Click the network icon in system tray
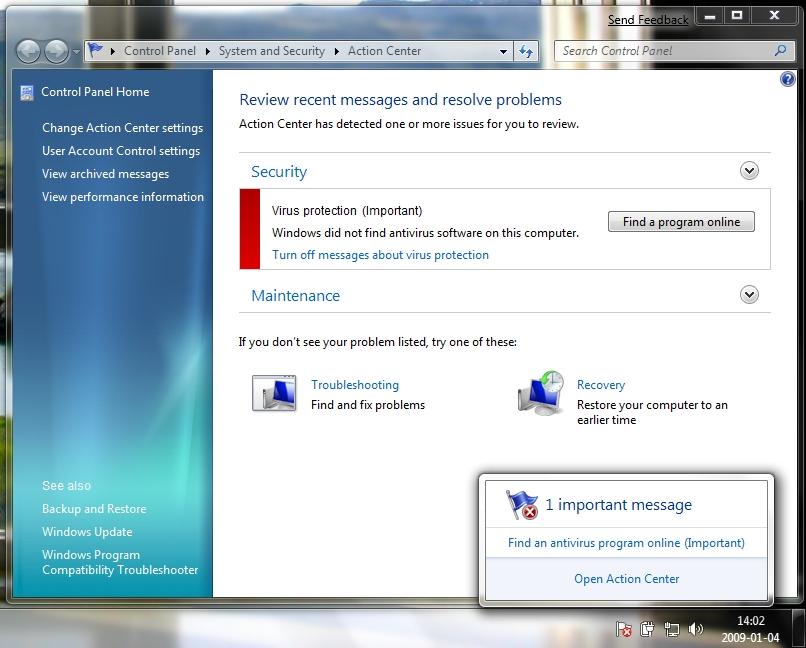This screenshot has height=648, width=806. coord(672,629)
